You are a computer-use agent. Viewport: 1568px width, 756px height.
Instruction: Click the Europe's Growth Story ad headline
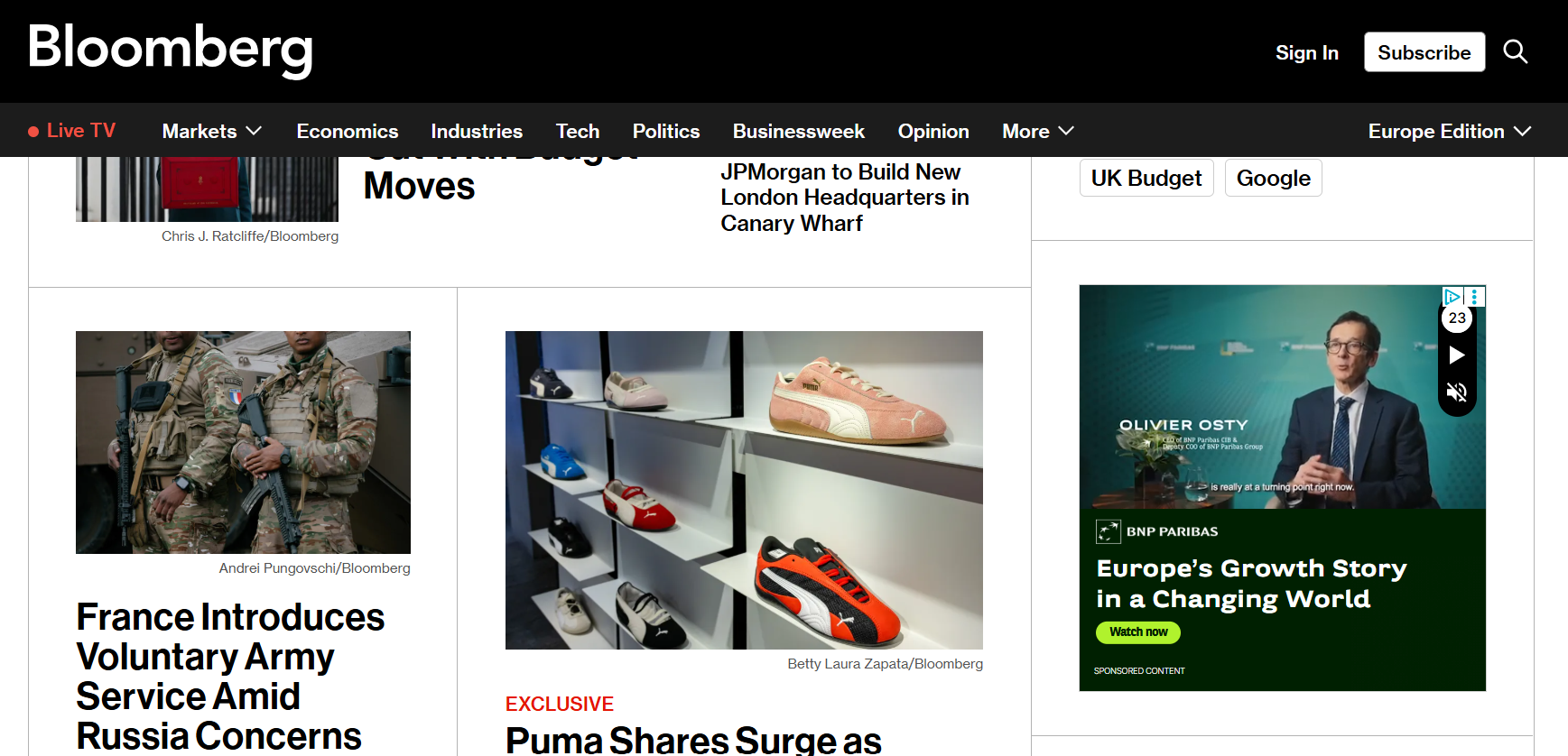[1251, 584]
